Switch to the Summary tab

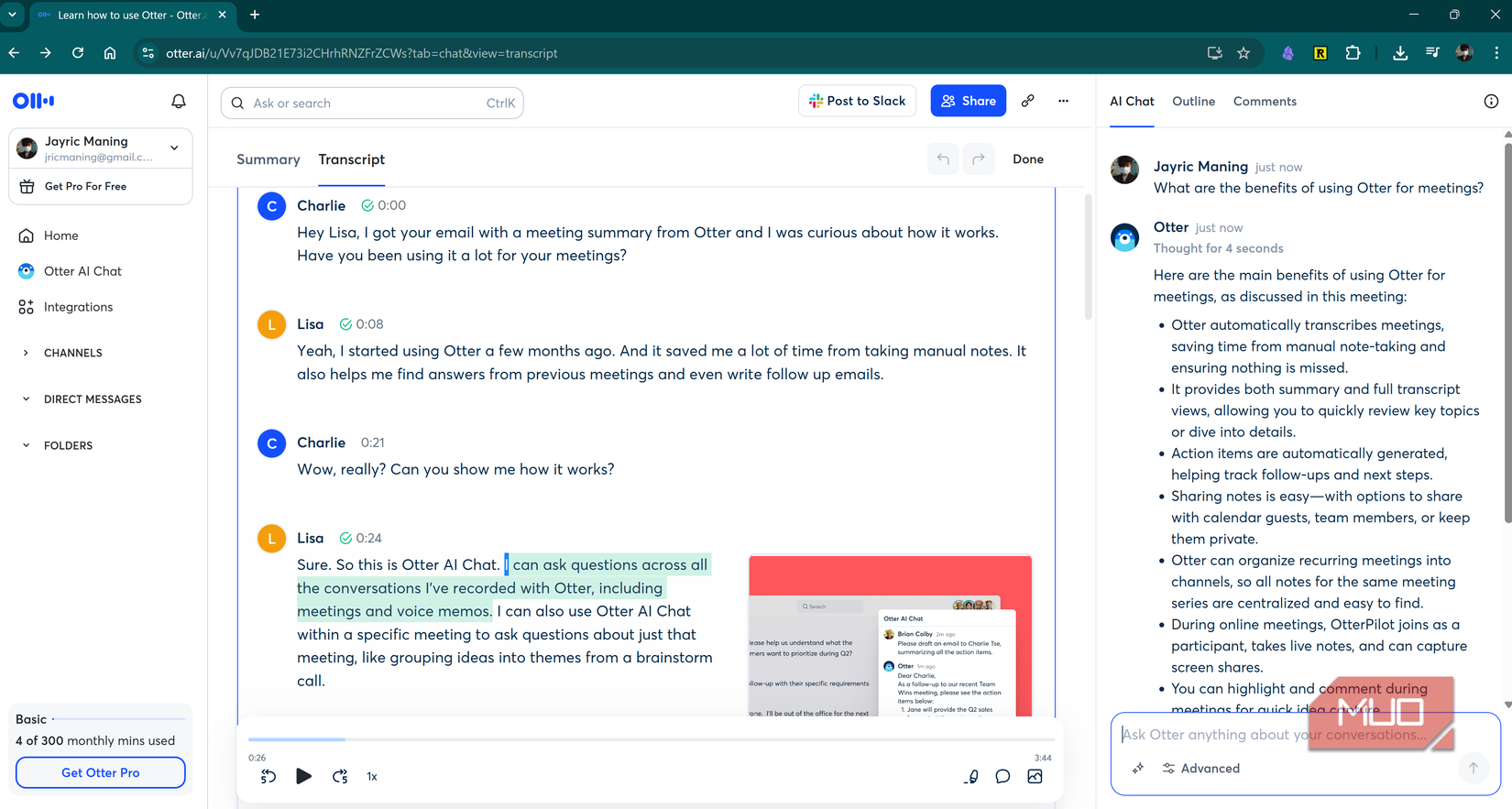(268, 159)
